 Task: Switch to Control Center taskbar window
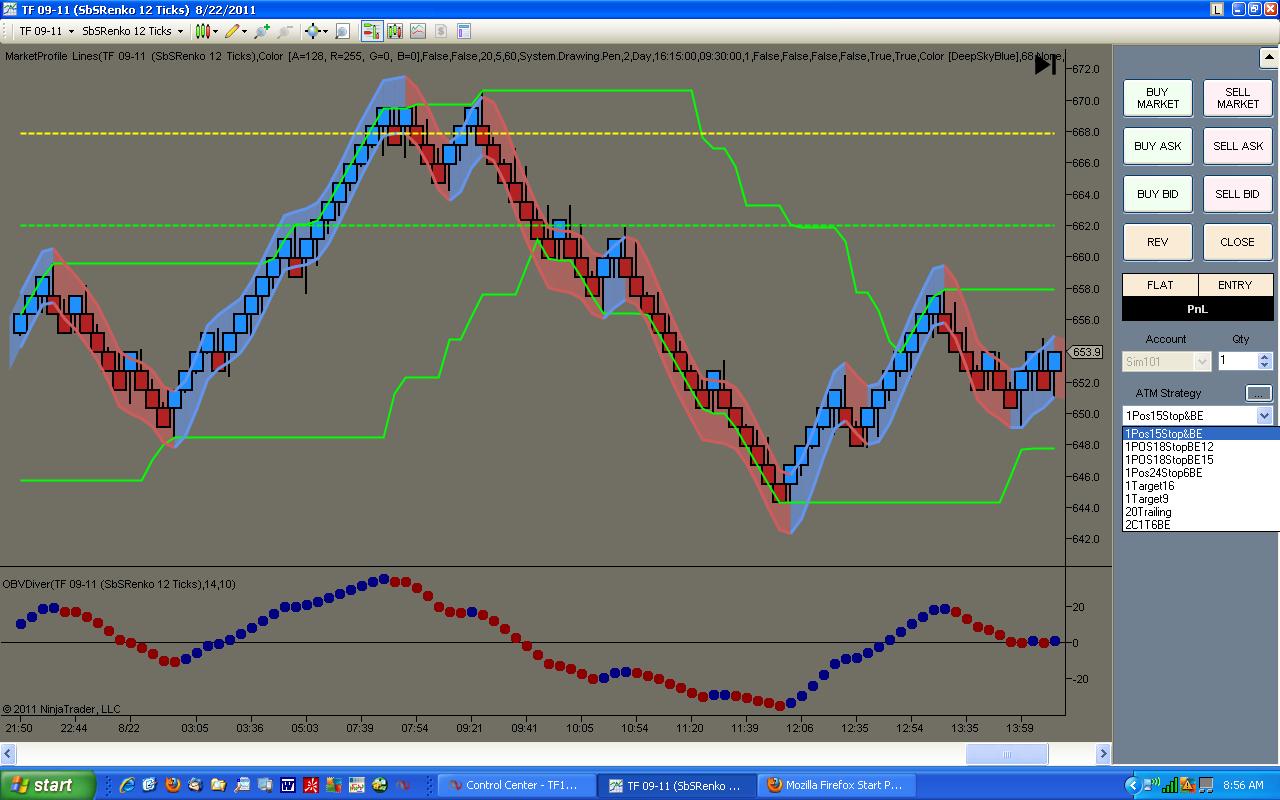[517, 785]
